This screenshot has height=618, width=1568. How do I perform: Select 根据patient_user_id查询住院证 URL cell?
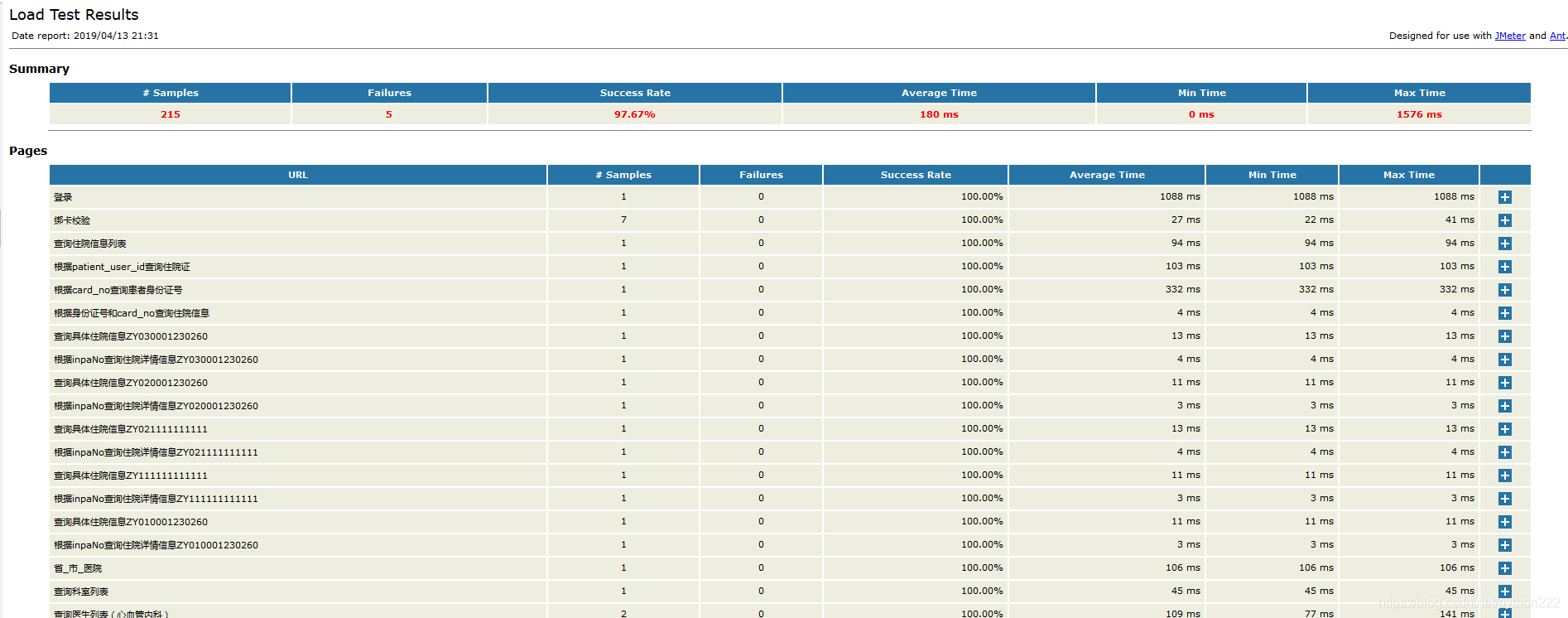coord(298,267)
